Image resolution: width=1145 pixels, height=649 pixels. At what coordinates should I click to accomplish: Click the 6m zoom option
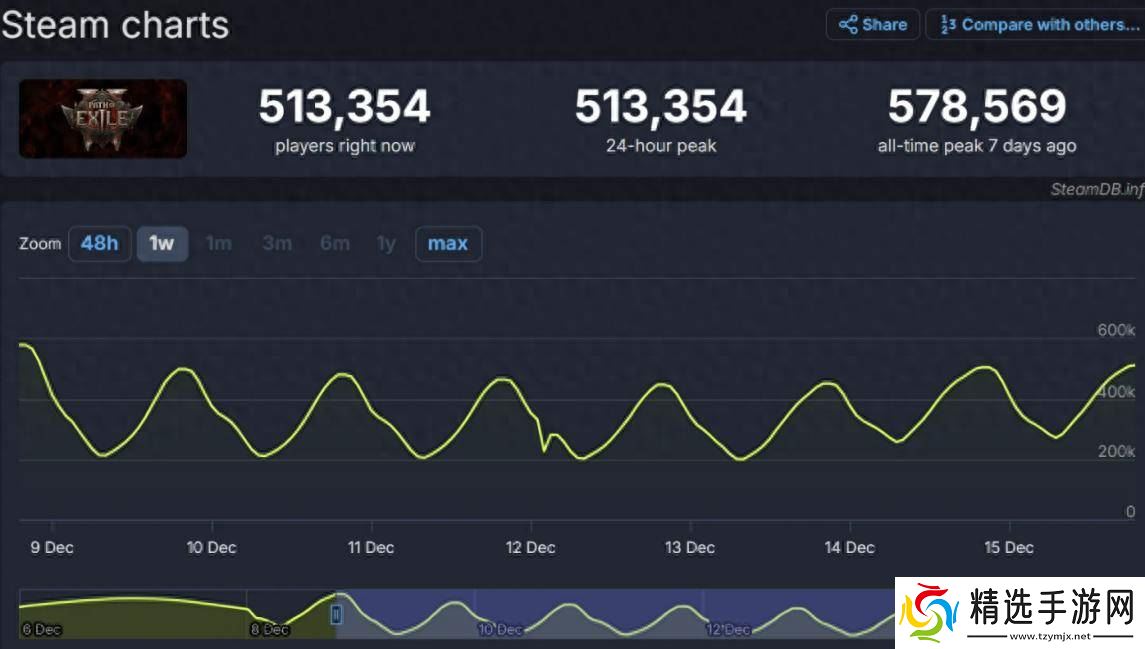tap(335, 243)
